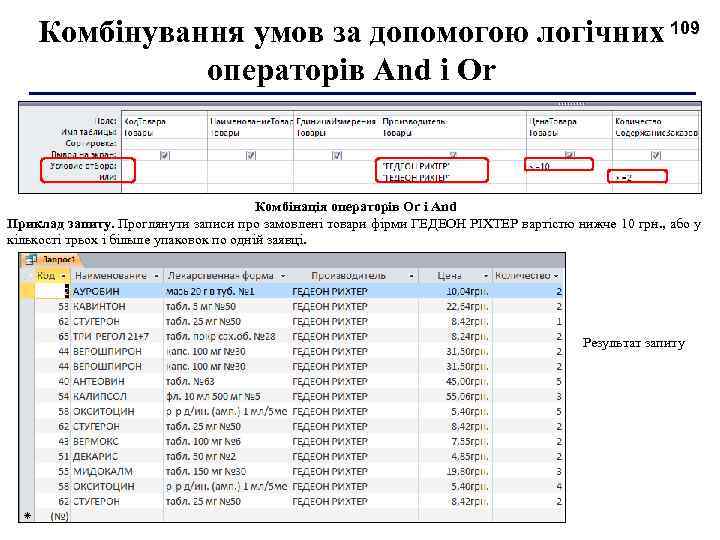Viewport: 720px width, 540px height.
Task: Click the new record asterisk row selector
Action: (28, 516)
